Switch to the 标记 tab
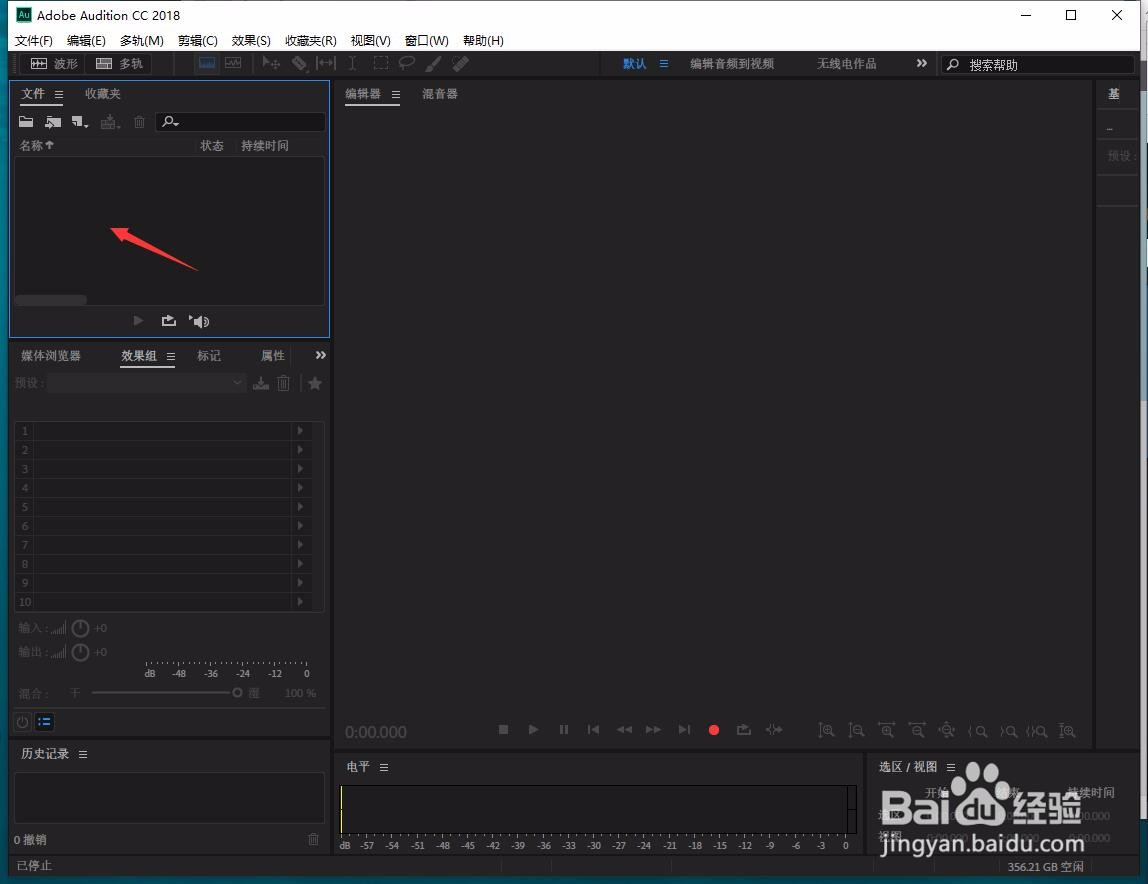 (209, 356)
